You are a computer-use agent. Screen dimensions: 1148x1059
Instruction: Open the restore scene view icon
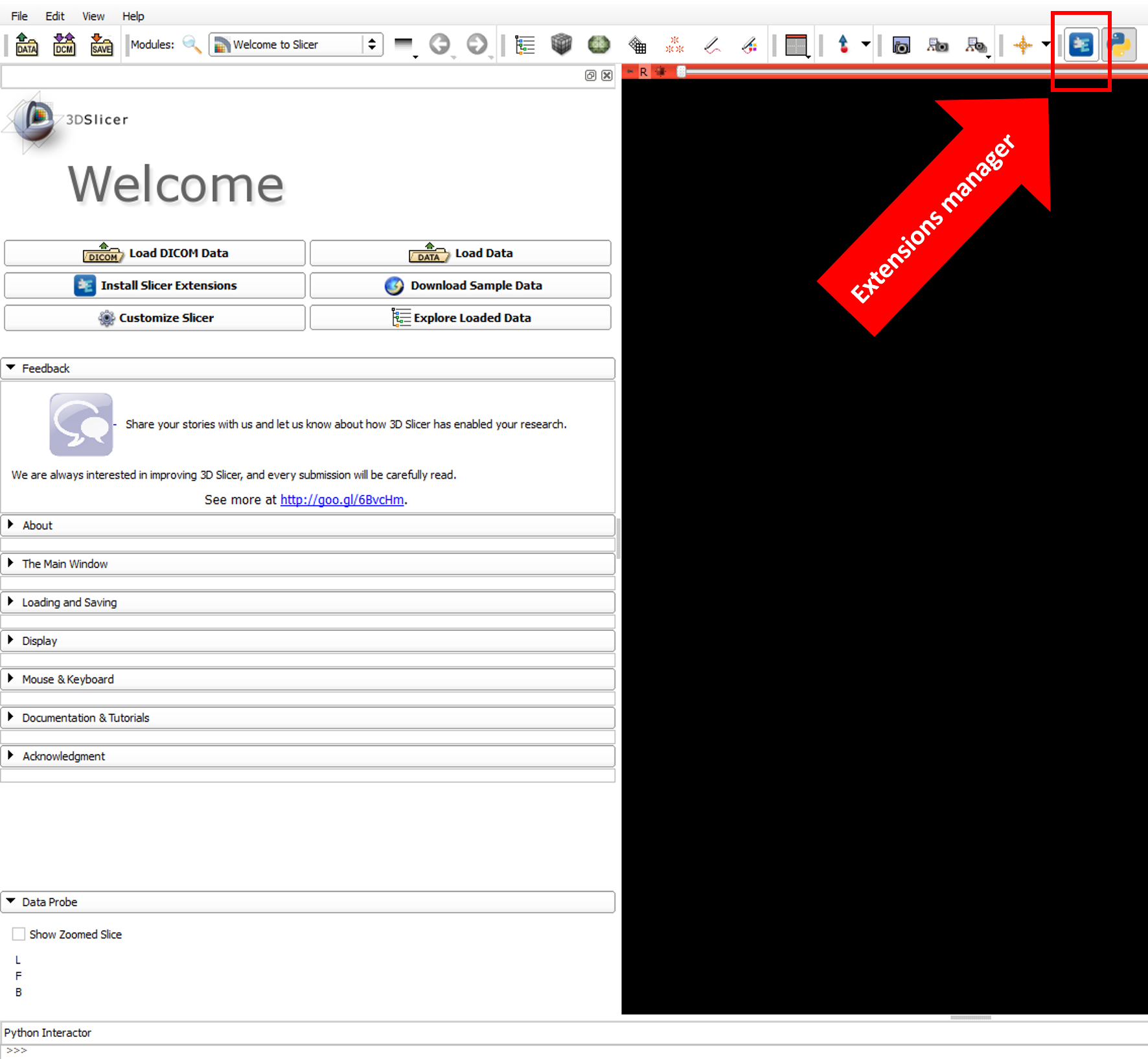tap(976, 45)
